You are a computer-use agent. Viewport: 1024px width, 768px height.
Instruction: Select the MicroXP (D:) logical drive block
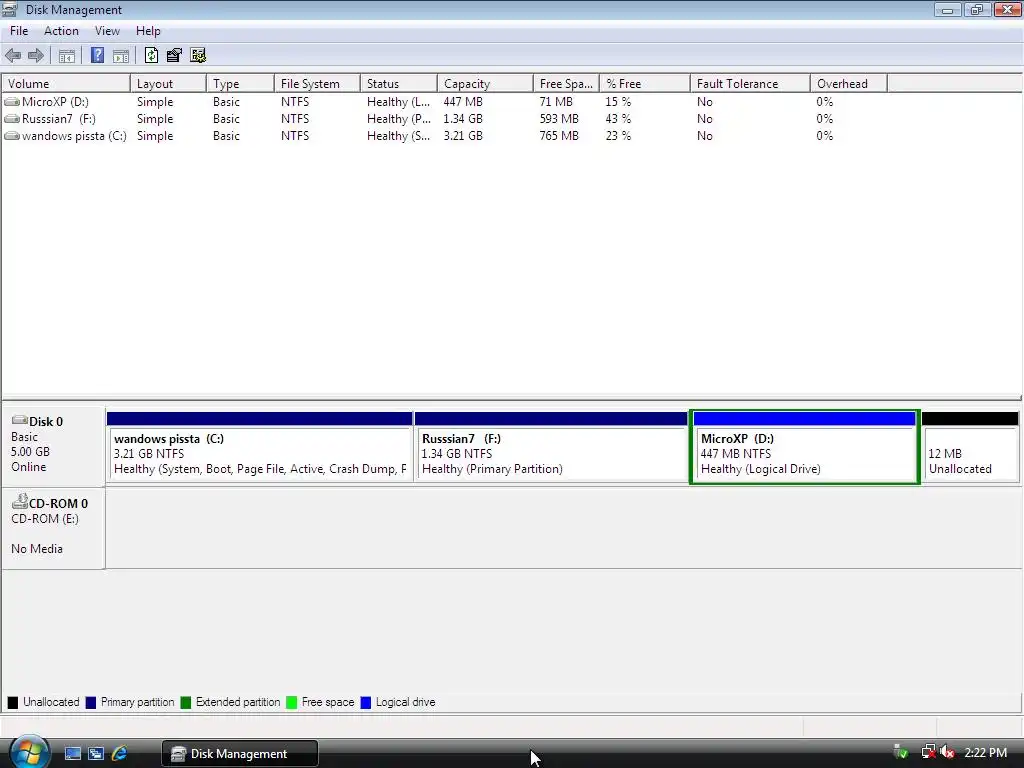point(805,447)
